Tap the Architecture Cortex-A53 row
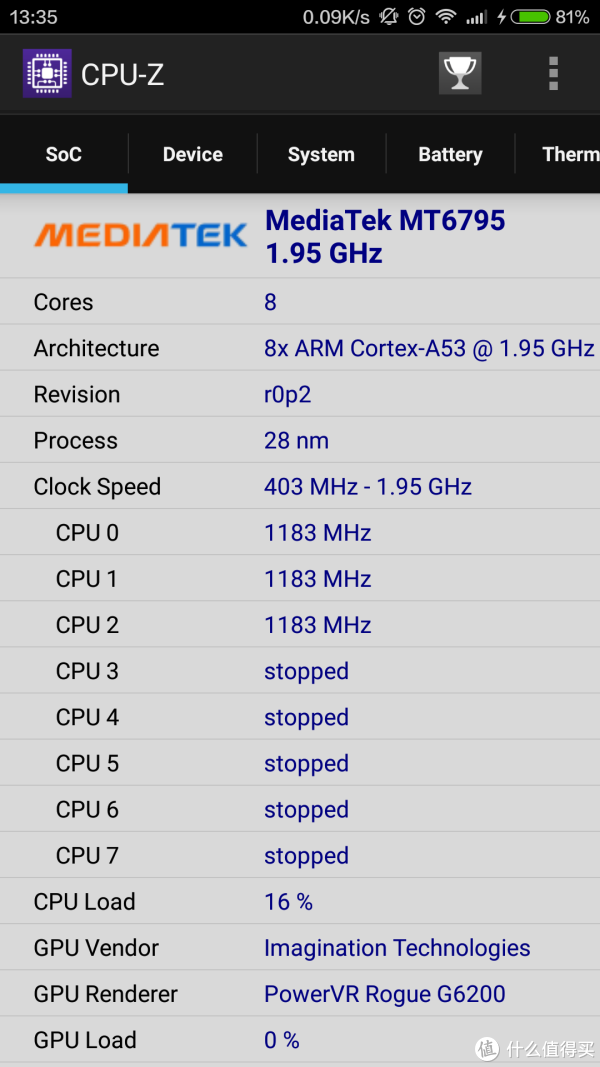 [300, 348]
